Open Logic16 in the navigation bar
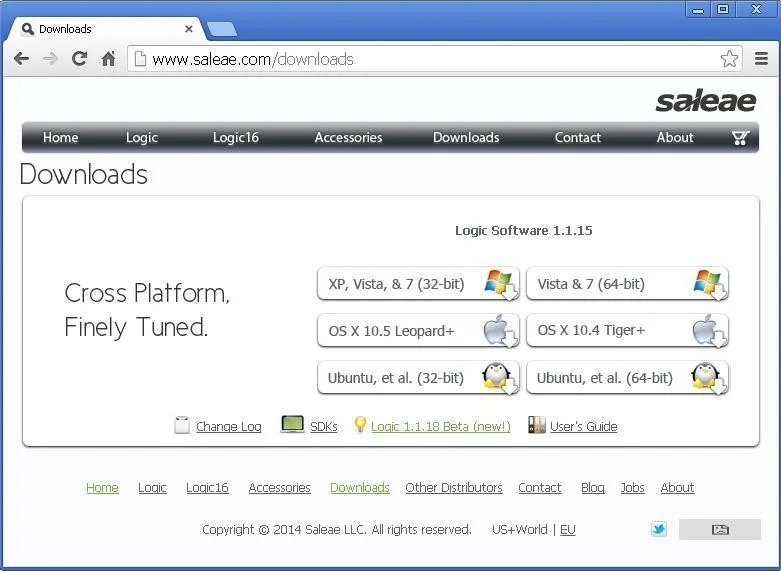Viewport: 781px width, 571px height. click(236, 138)
